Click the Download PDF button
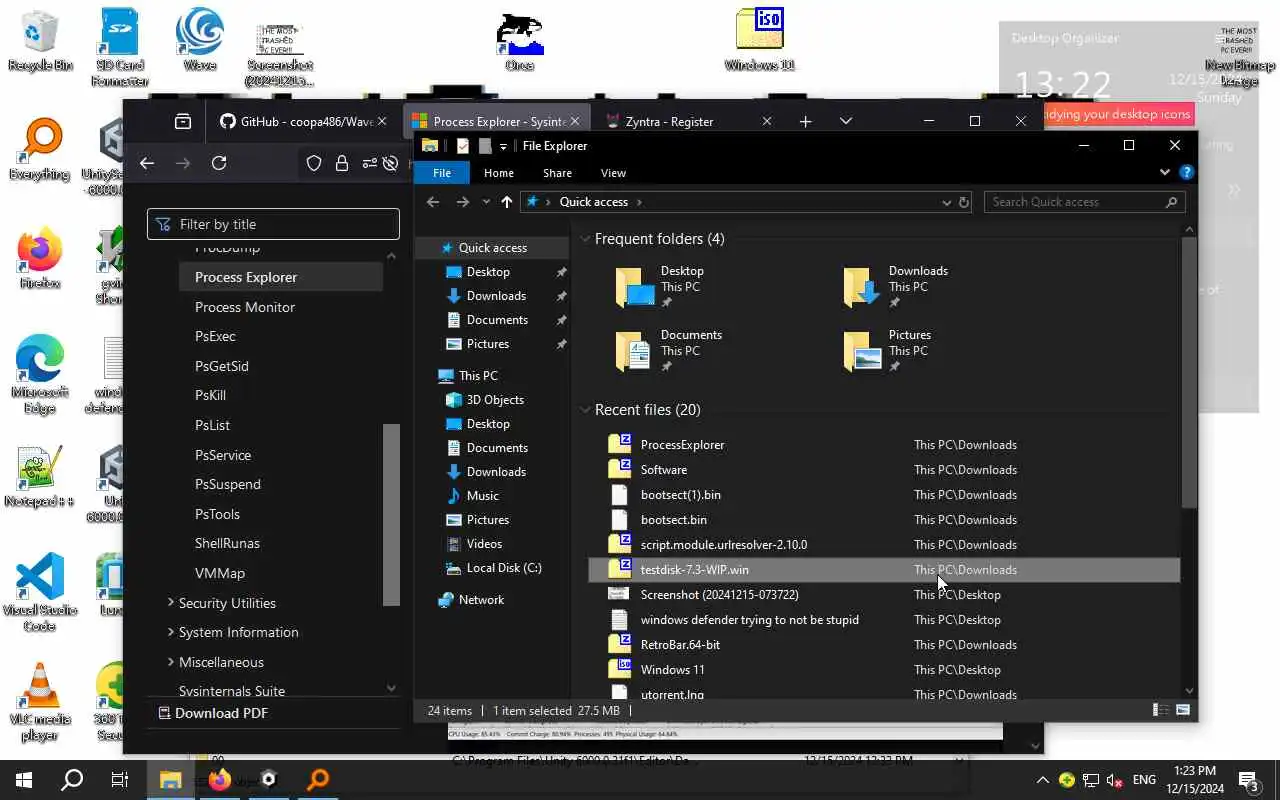The height and width of the screenshot is (800, 1280). 213,713
